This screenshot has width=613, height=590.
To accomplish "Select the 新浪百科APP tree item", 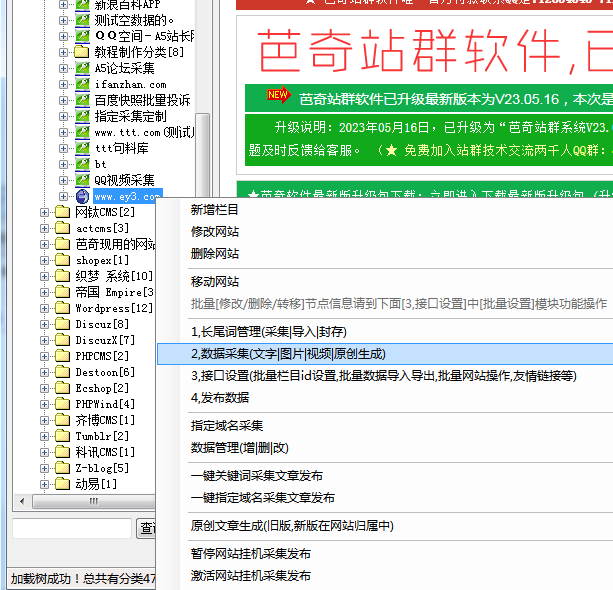I will point(127,5).
